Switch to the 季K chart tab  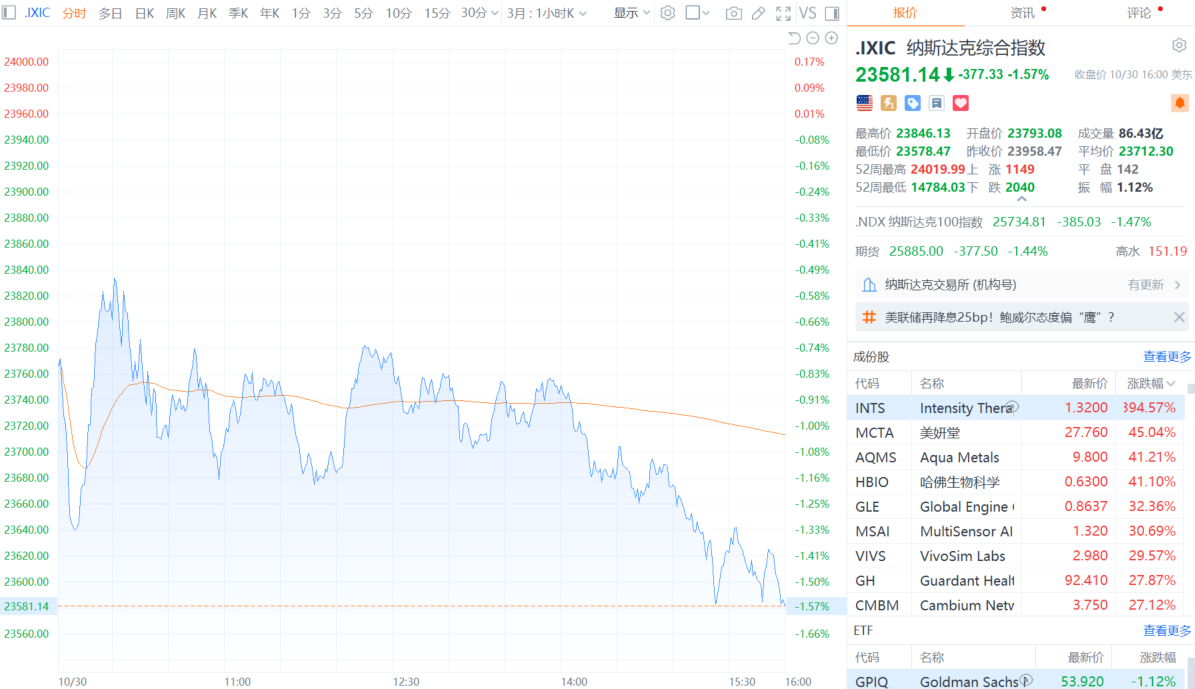click(238, 13)
